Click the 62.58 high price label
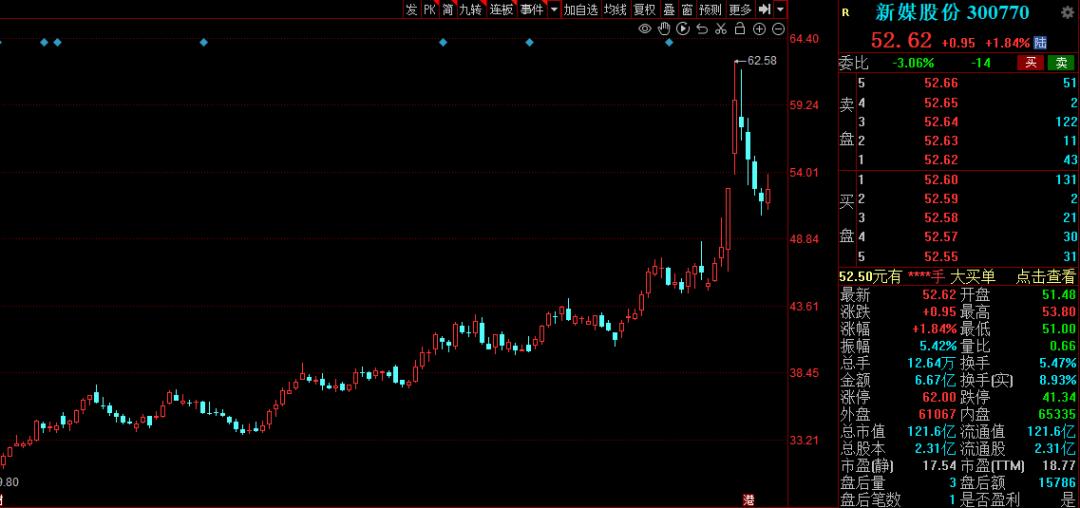Image resolution: width=1080 pixels, height=508 pixels. click(x=762, y=61)
